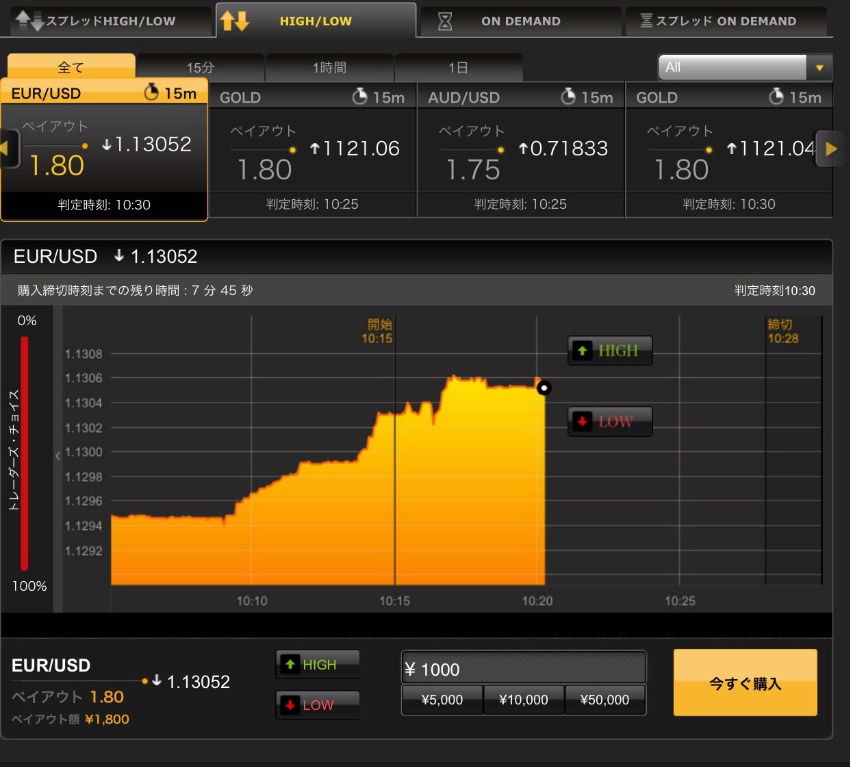Select the GOLD card expiring at 10:30
The image size is (850, 767).
click(729, 150)
